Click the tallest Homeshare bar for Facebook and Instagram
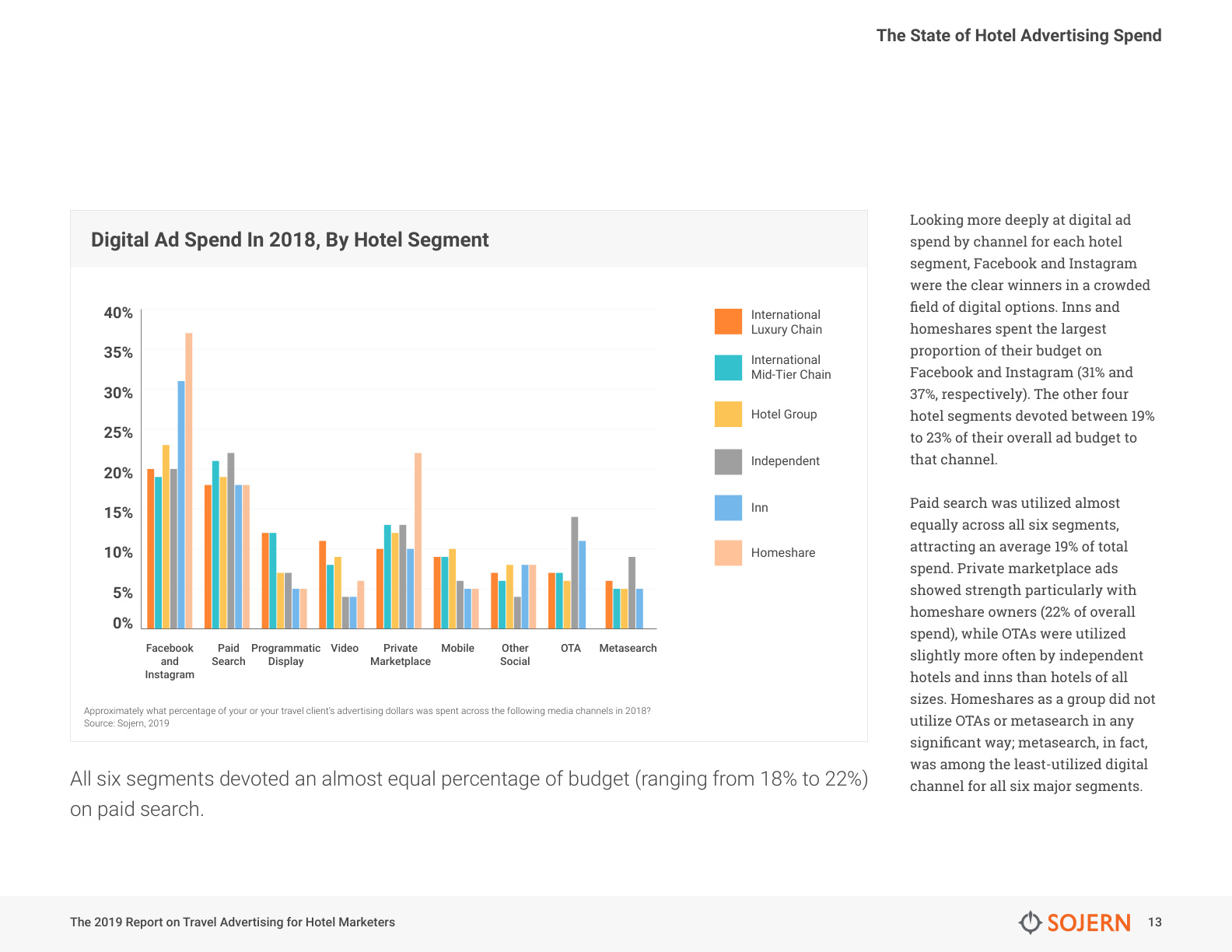Screen dimensions: 1232x952 (189, 481)
